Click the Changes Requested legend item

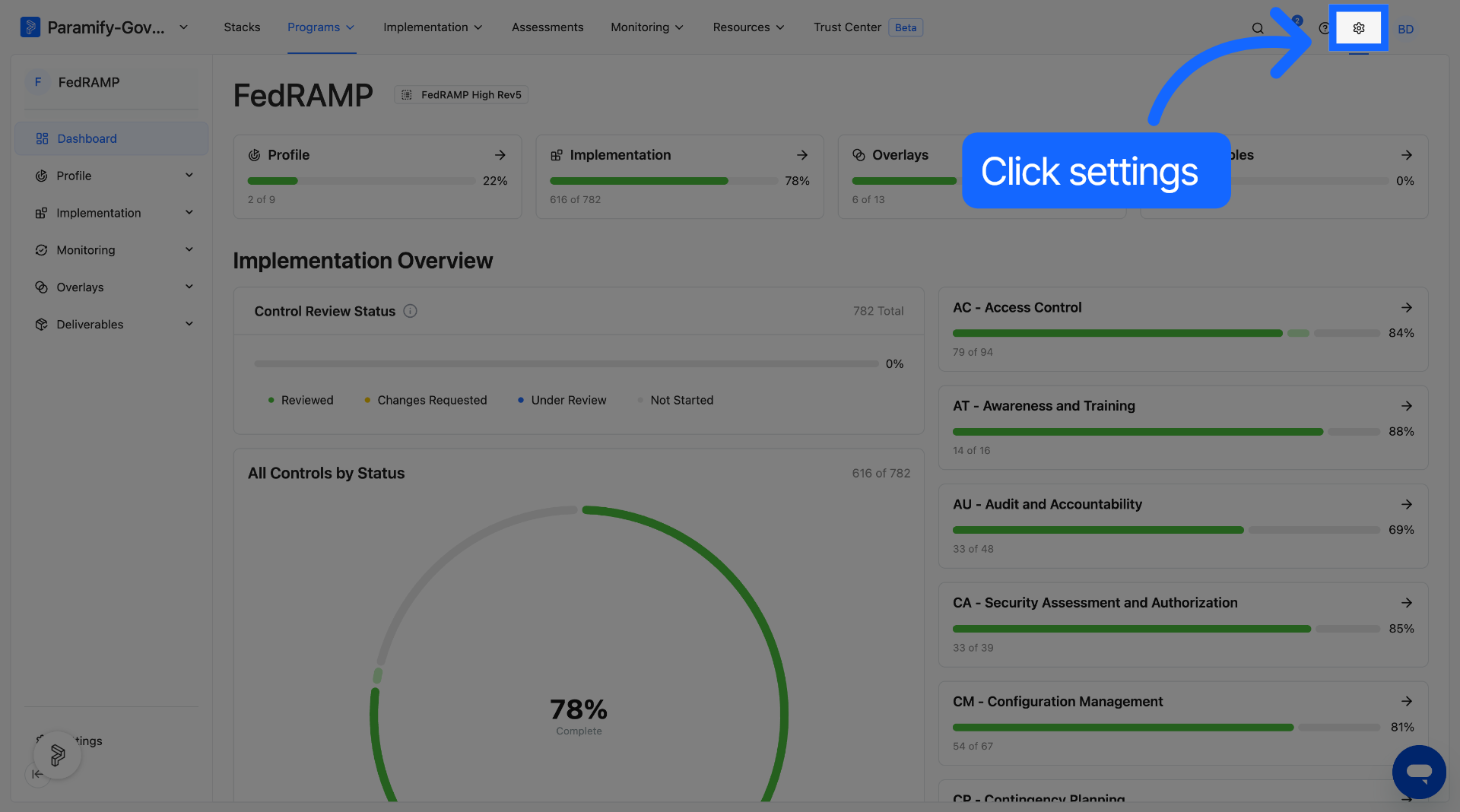[x=425, y=401]
